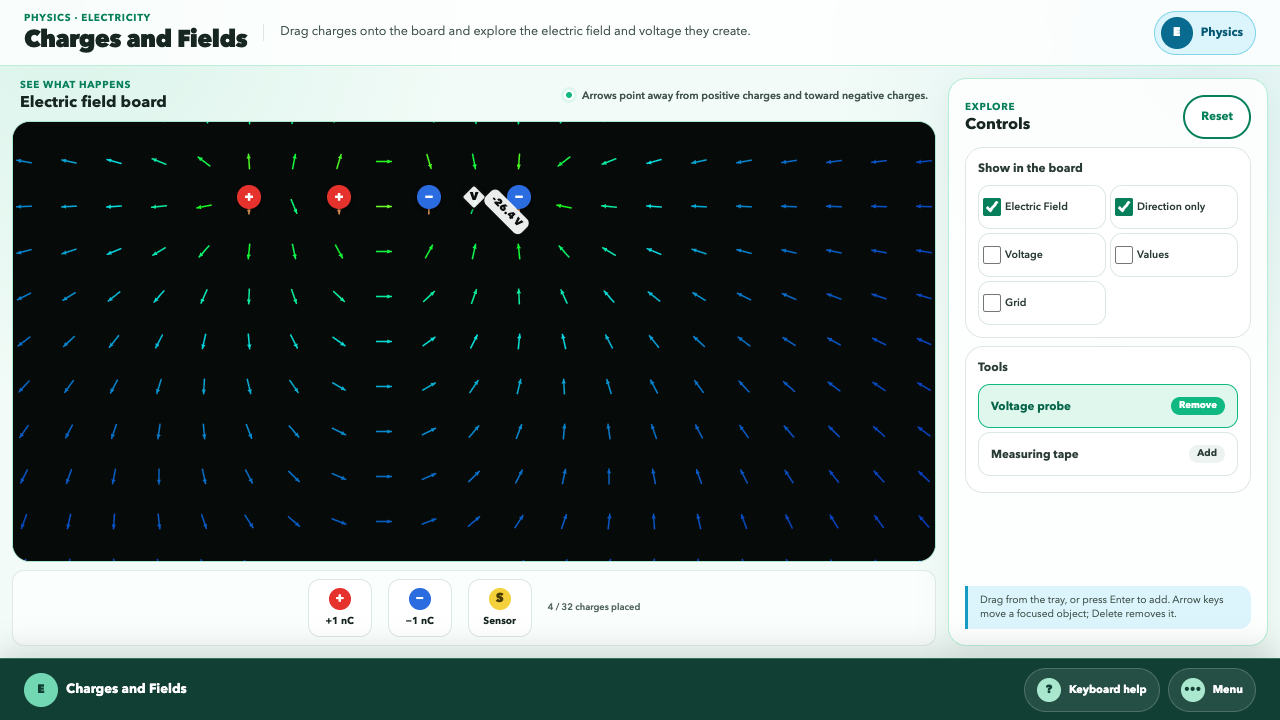Click the Physics button in the header

coord(1204,32)
